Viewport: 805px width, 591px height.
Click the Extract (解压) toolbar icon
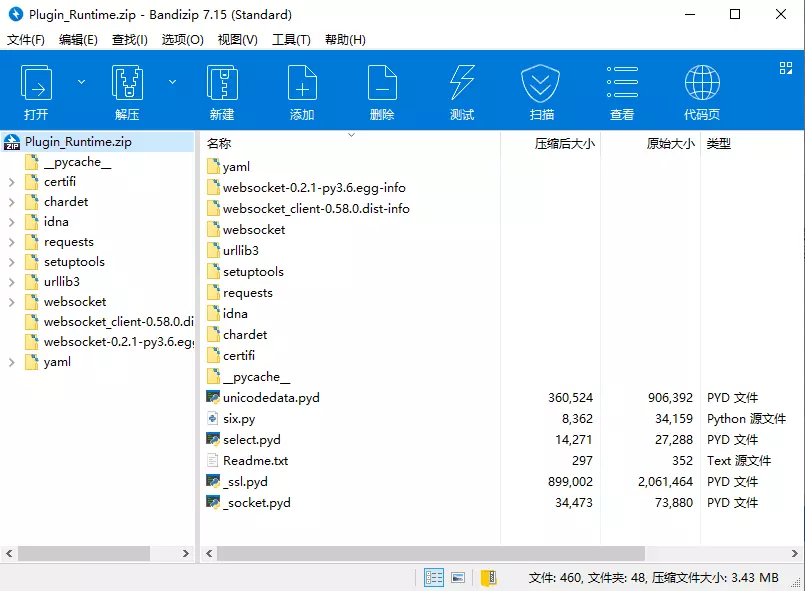pyautogui.click(x=127, y=92)
